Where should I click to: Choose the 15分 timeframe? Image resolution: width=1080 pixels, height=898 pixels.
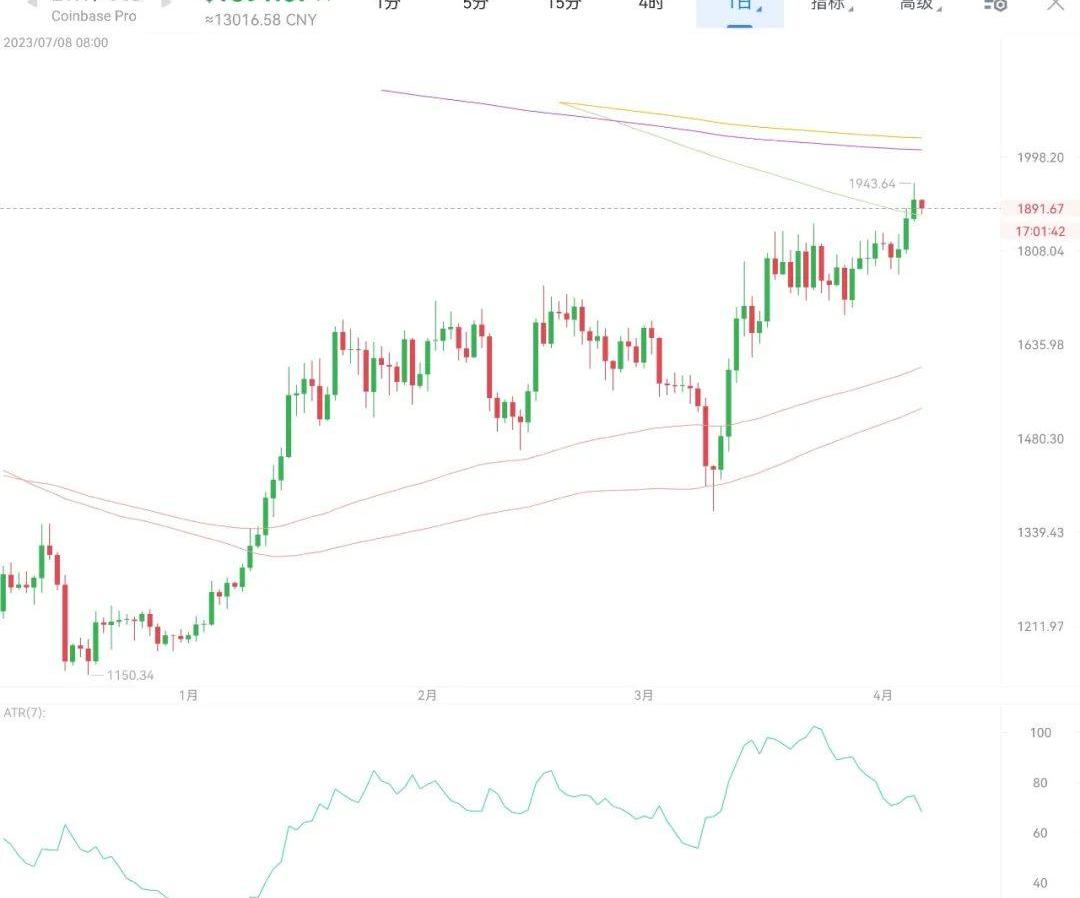click(x=564, y=5)
